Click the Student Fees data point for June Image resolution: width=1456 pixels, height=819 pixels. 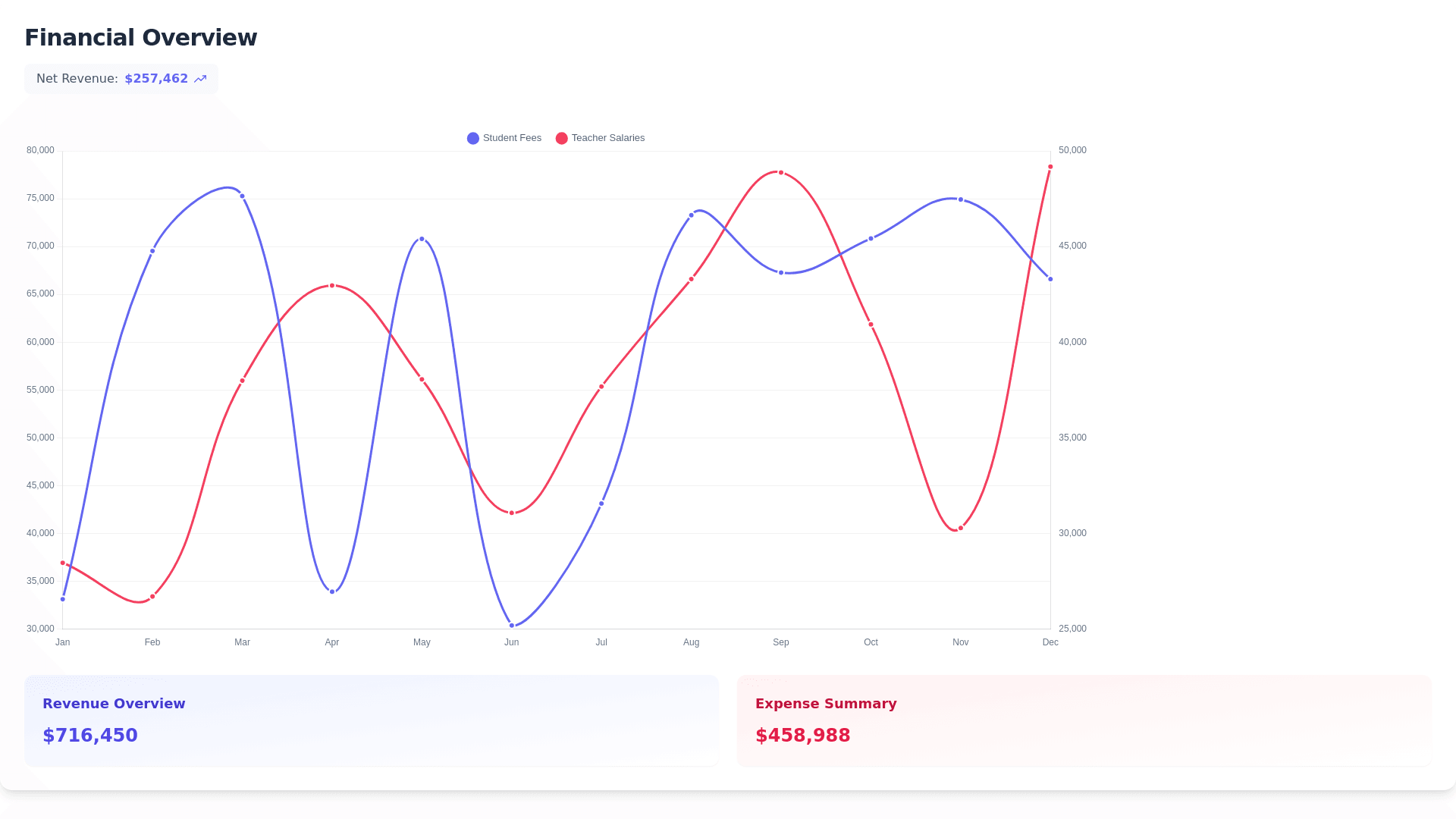pos(512,626)
